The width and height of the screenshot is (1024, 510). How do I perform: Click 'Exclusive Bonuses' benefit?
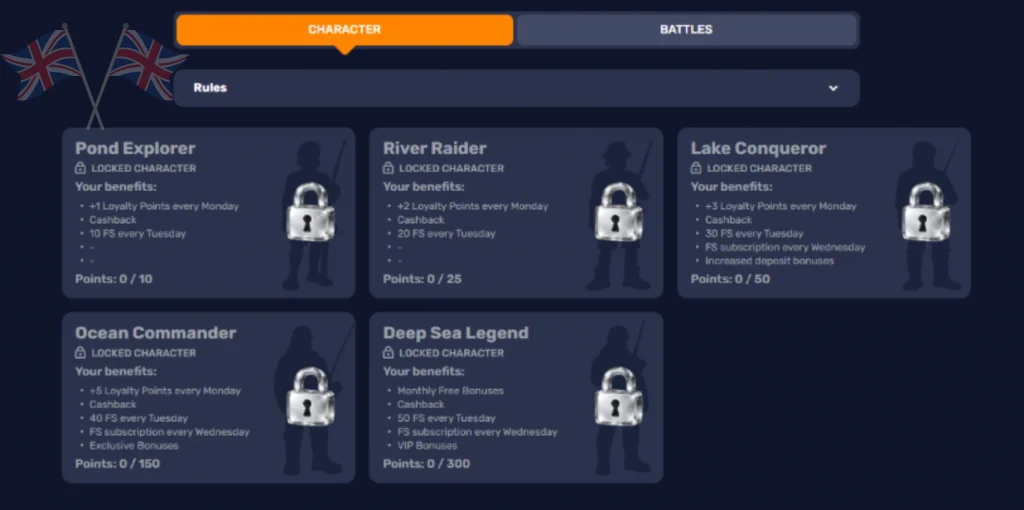point(134,446)
